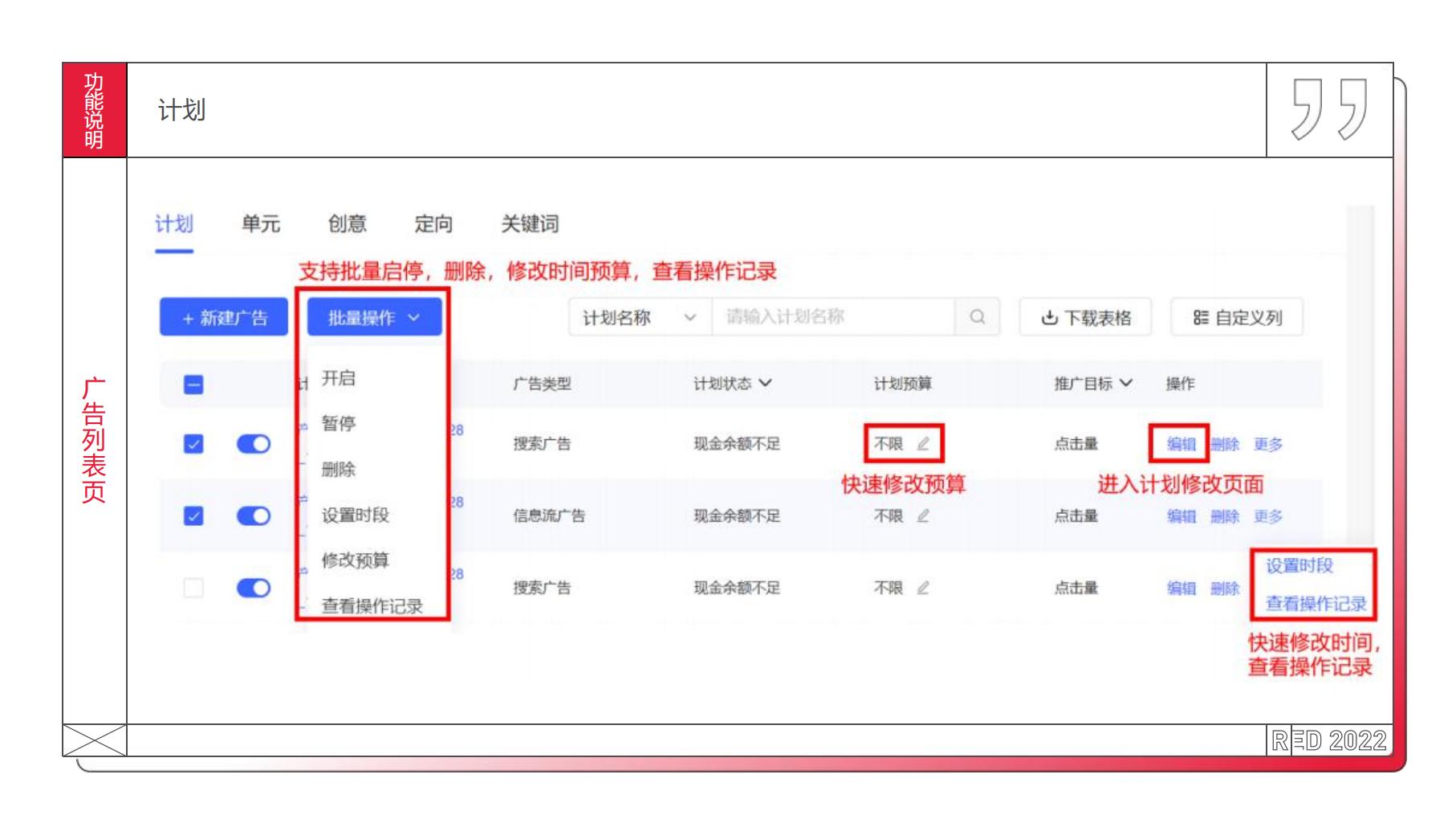Image resolution: width=1456 pixels, height=819 pixels.
Task: Uncheck the first row checkbox
Action: click(x=193, y=444)
